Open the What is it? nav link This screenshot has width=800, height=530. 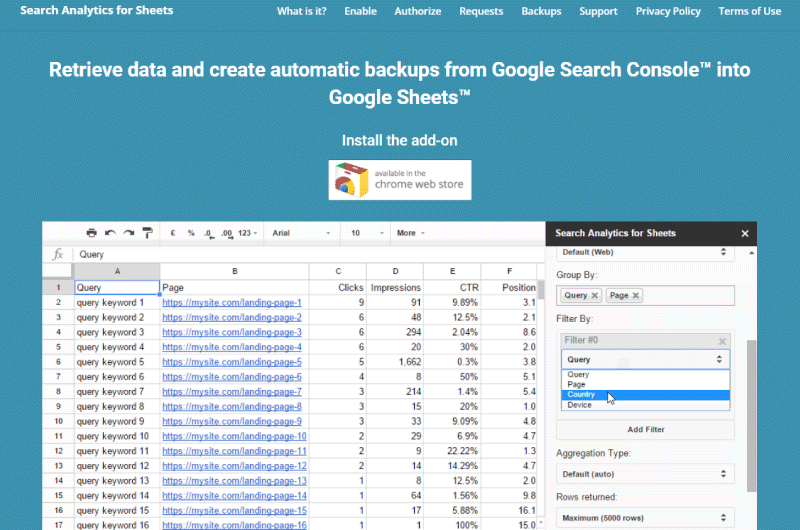(302, 11)
